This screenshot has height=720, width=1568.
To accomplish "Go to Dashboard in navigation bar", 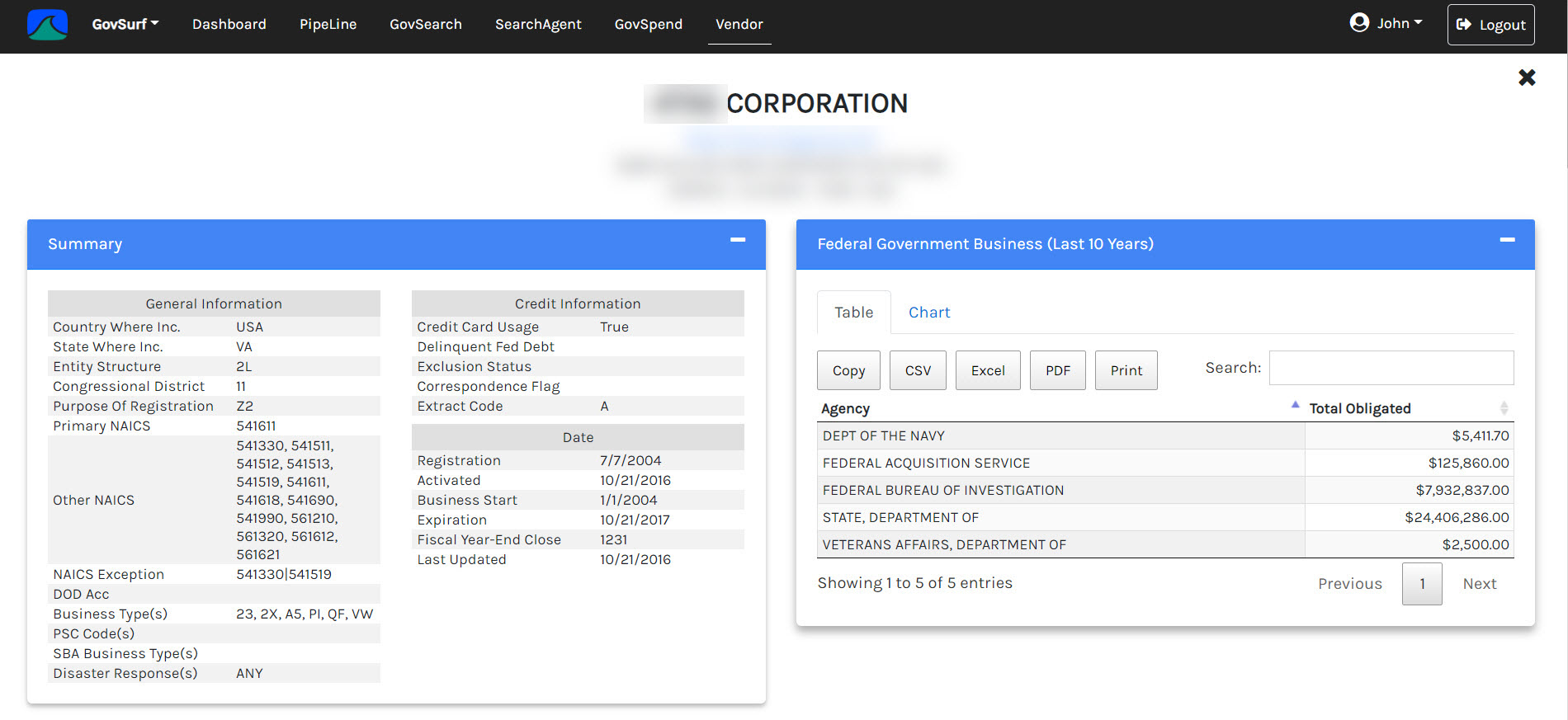I will click(x=229, y=25).
